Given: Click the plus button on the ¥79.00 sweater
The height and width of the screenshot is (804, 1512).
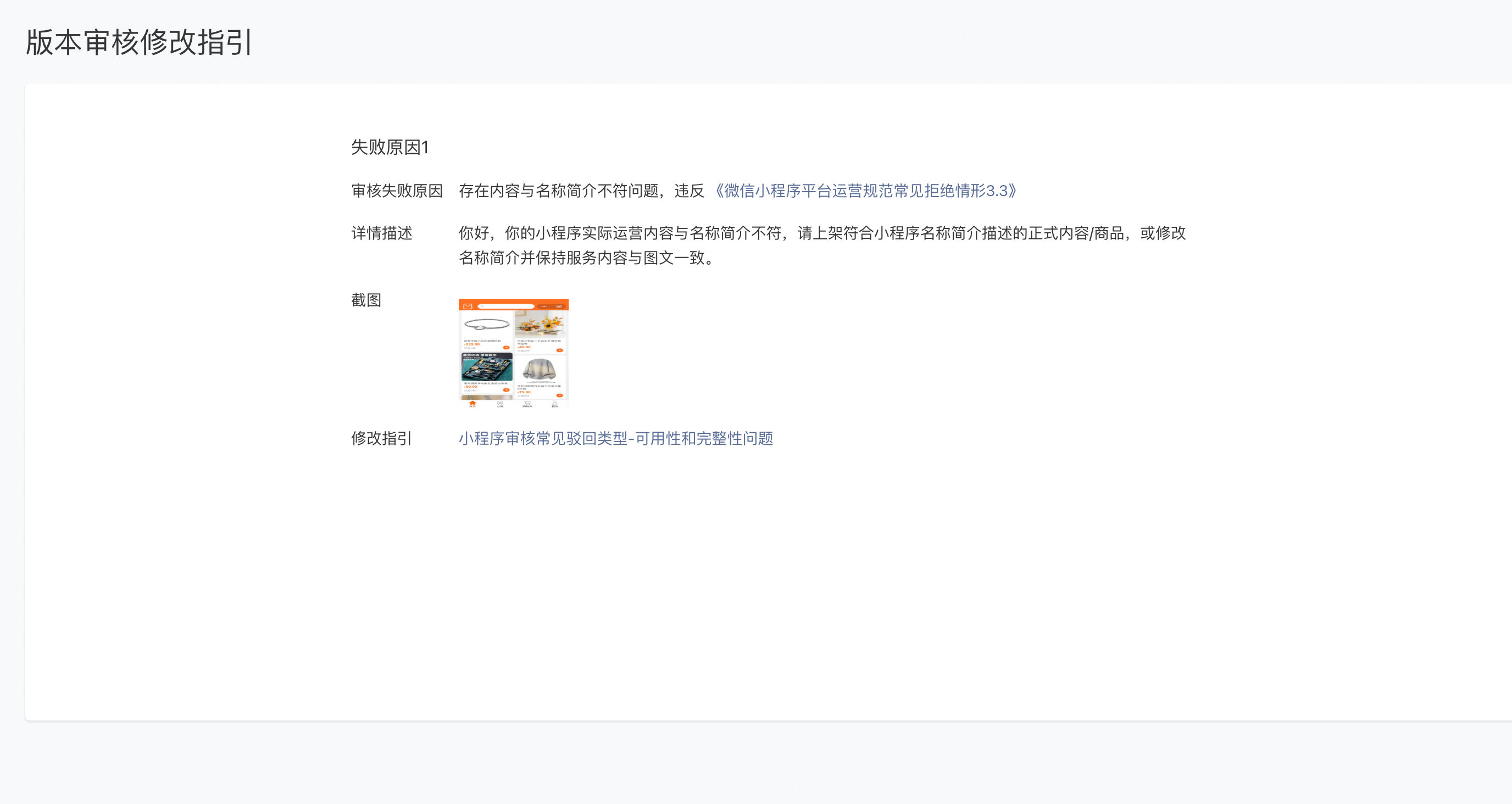Looking at the screenshot, I should point(560,395).
